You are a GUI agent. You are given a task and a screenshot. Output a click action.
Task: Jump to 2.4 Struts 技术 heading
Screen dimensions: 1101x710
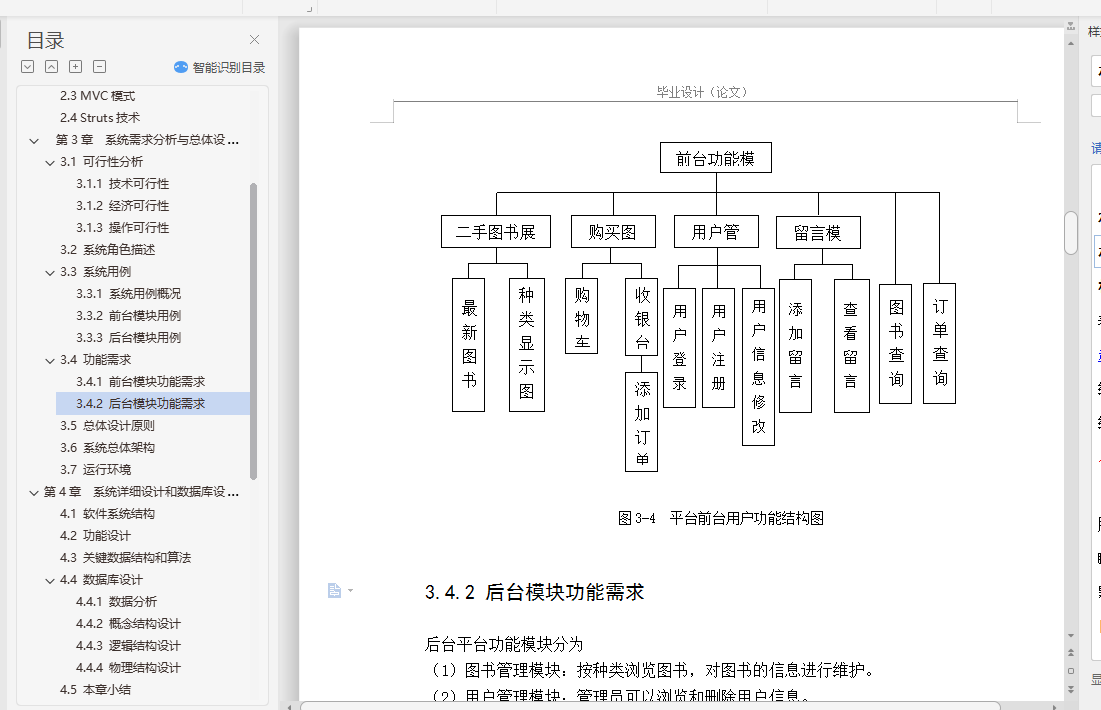coord(100,117)
